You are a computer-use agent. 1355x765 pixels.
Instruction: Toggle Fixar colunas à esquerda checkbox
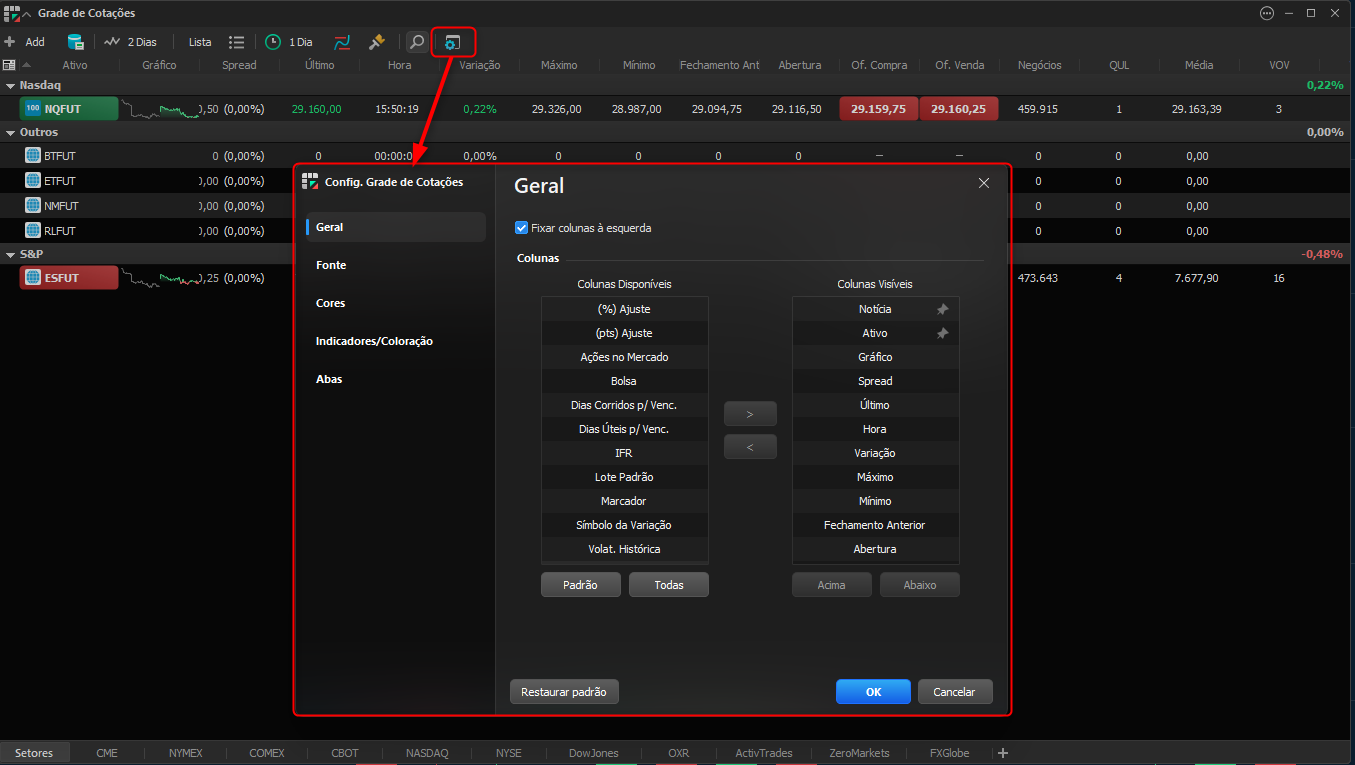click(x=521, y=228)
